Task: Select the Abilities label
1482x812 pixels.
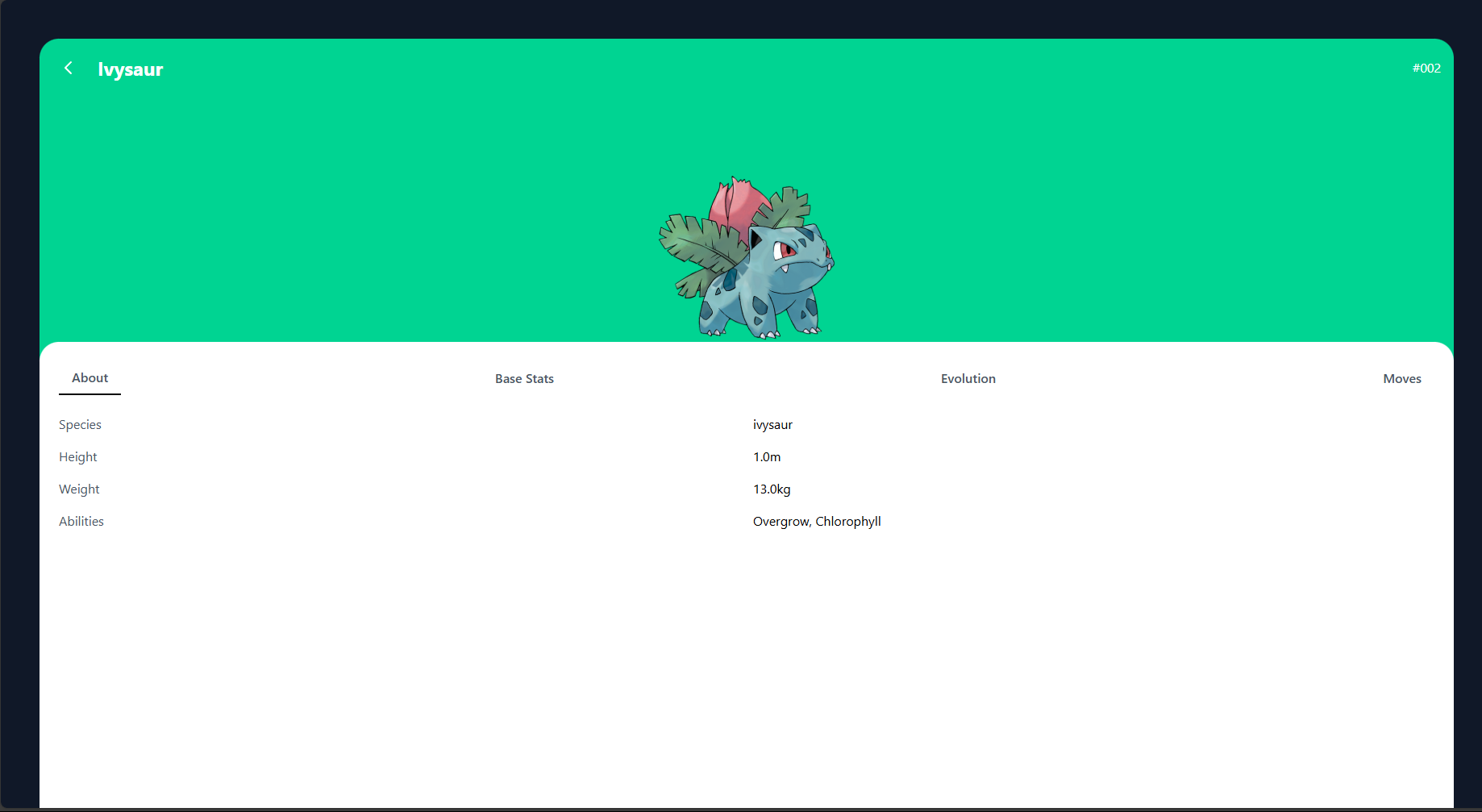Action: point(81,521)
